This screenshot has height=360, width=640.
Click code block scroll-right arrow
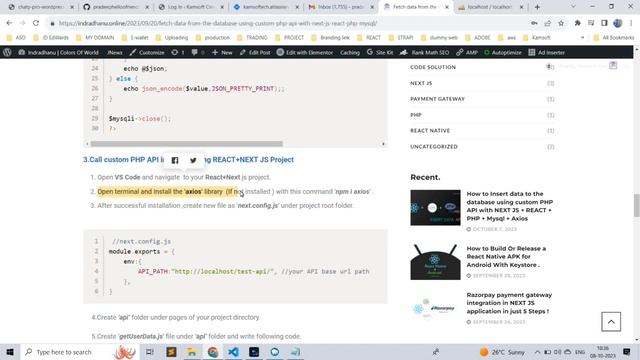383,144
